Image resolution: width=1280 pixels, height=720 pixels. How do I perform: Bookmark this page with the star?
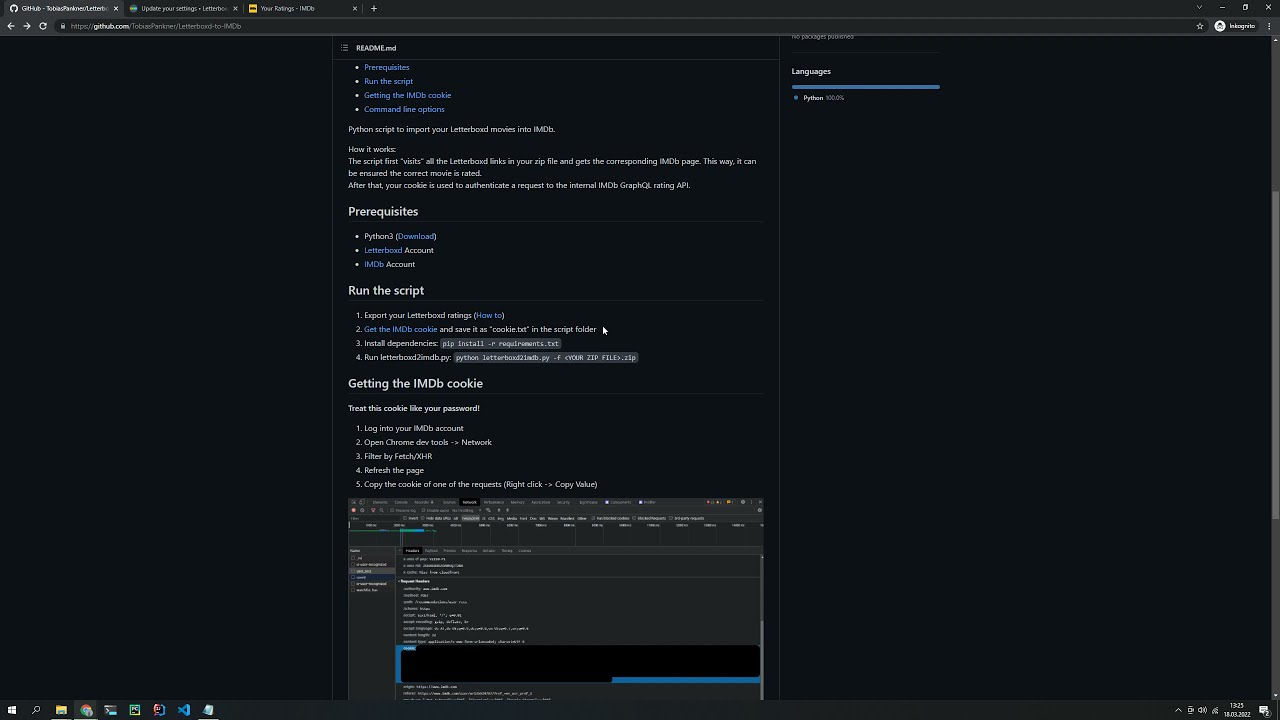coord(1200,26)
